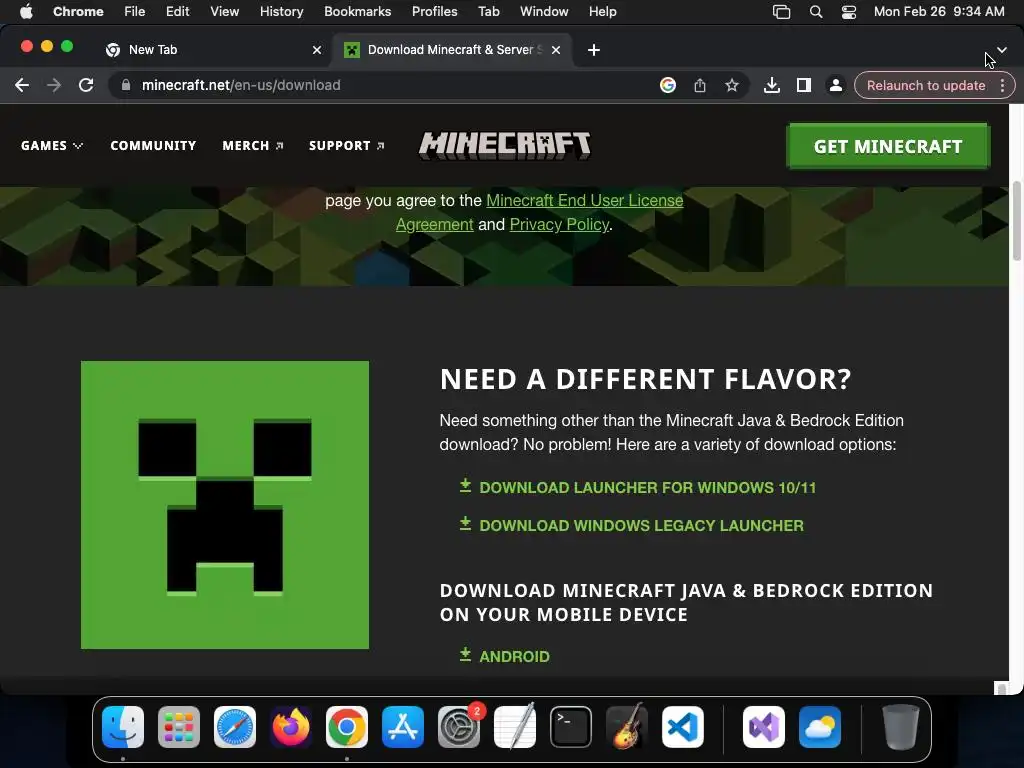Bookmark this page with the star icon

point(732,85)
